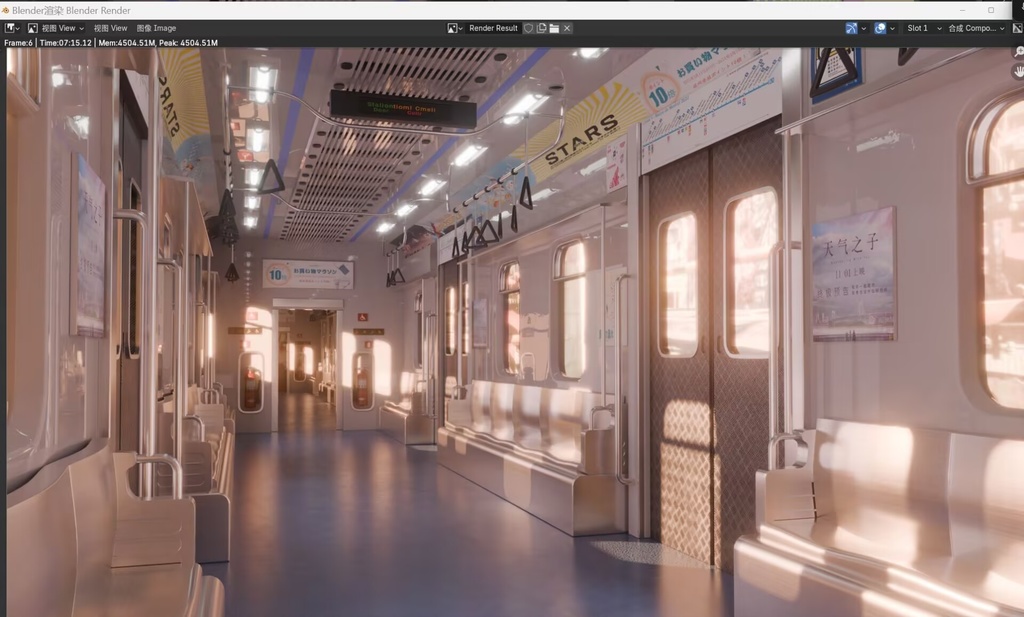This screenshot has height=617, width=1024.
Task: Click the zoom magnifier gizmo
Action: click(x=1017, y=52)
